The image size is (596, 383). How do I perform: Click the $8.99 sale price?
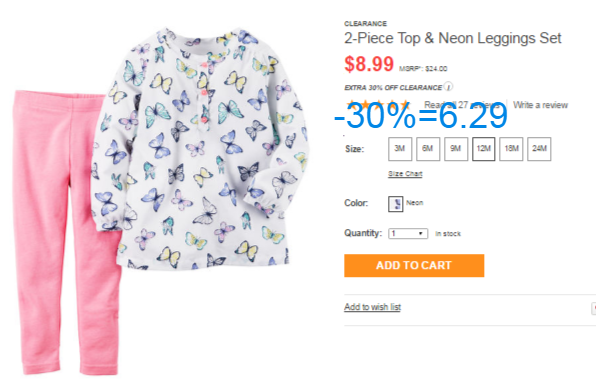coord(369,64)
